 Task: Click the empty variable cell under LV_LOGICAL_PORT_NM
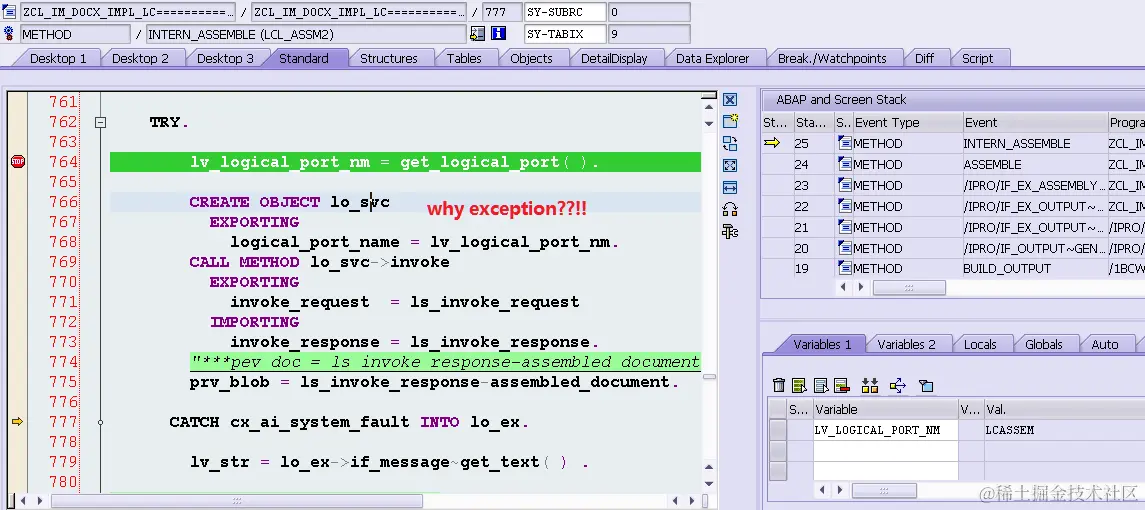[885, 451]
